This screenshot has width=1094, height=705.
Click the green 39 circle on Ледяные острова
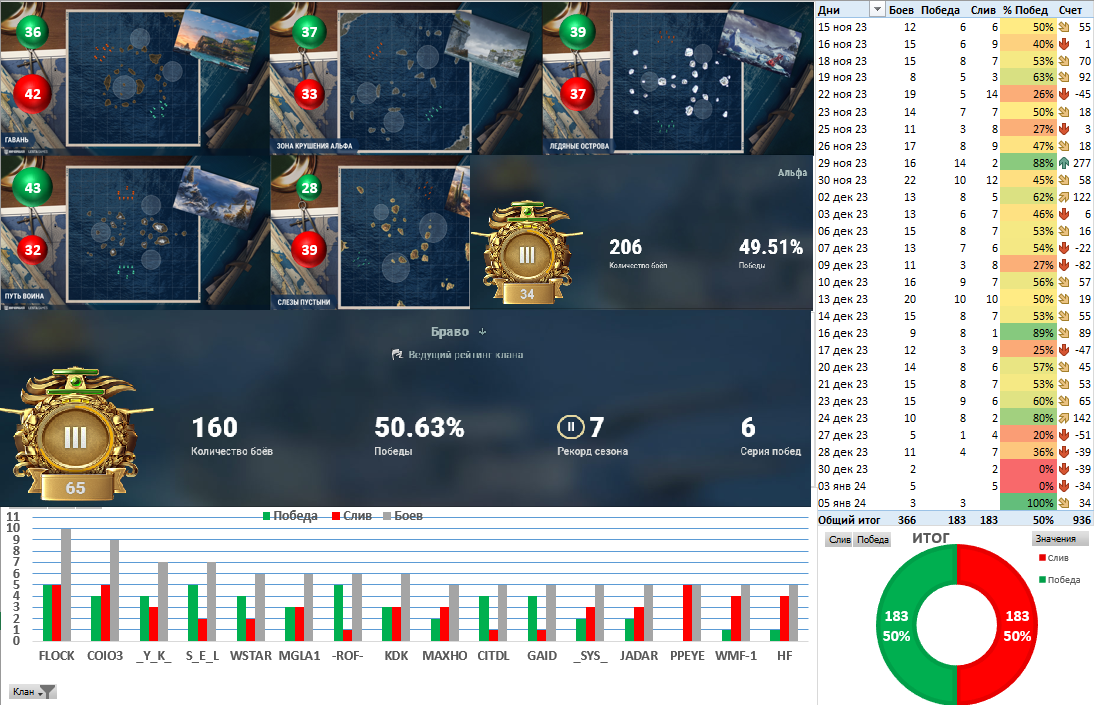tap(578, 31)
